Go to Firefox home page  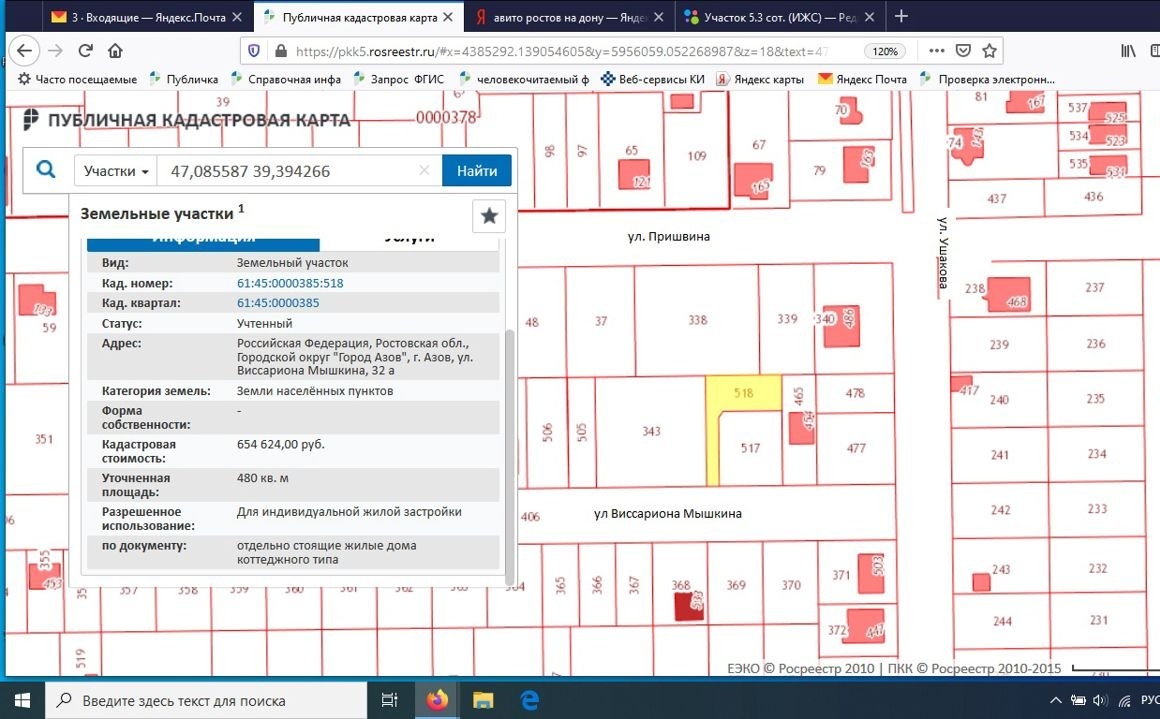(x=115, y=51)
